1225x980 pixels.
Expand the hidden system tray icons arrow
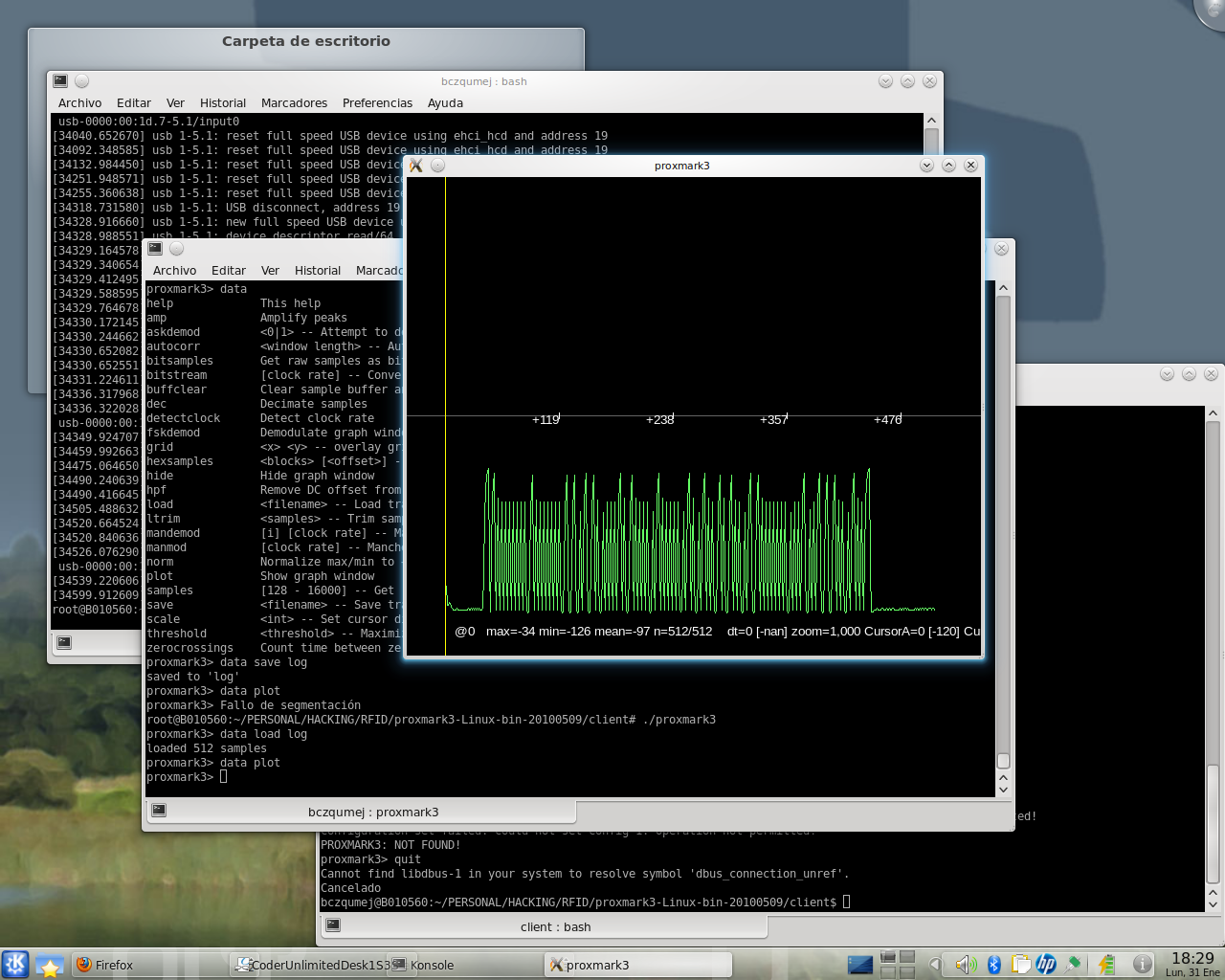pos(935,964)
